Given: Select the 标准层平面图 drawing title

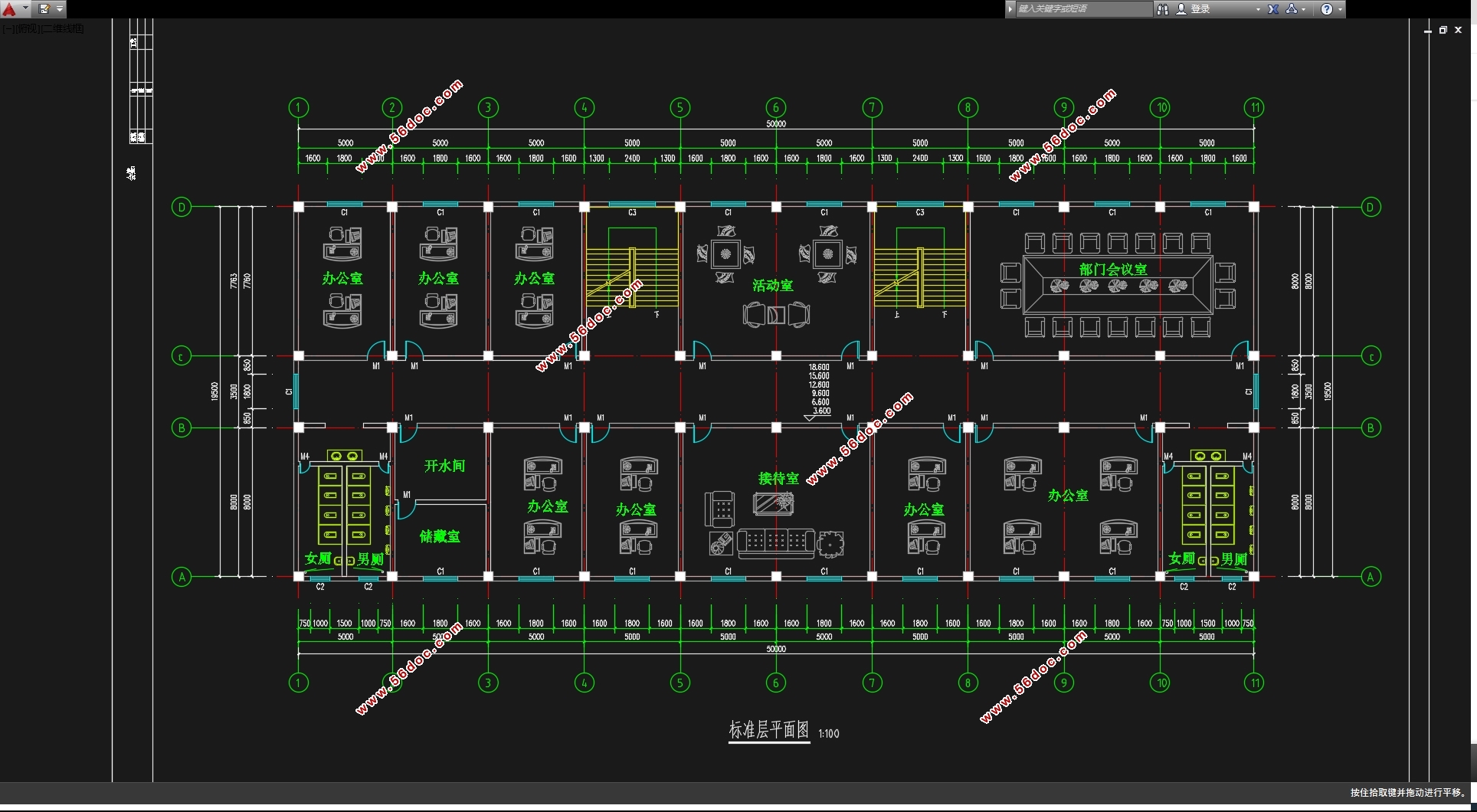Looking at the screenshot, I should (768, 729).
